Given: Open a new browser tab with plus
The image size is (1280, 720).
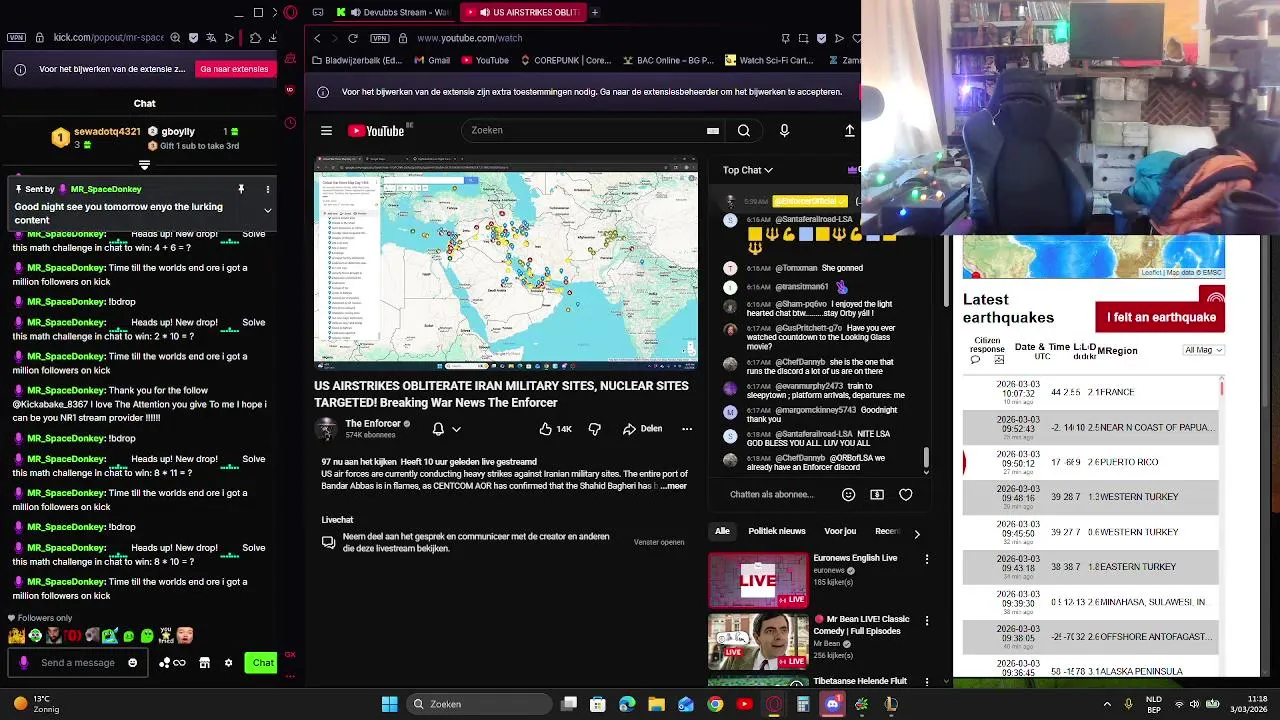Looking at the screenshot, I should (595, 12).
